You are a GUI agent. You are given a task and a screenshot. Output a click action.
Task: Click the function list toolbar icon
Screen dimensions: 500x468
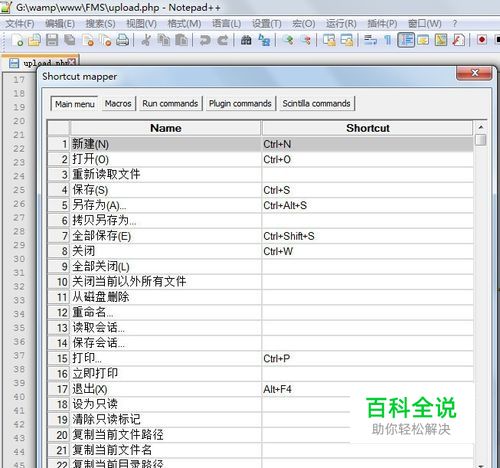pos(459,40)
